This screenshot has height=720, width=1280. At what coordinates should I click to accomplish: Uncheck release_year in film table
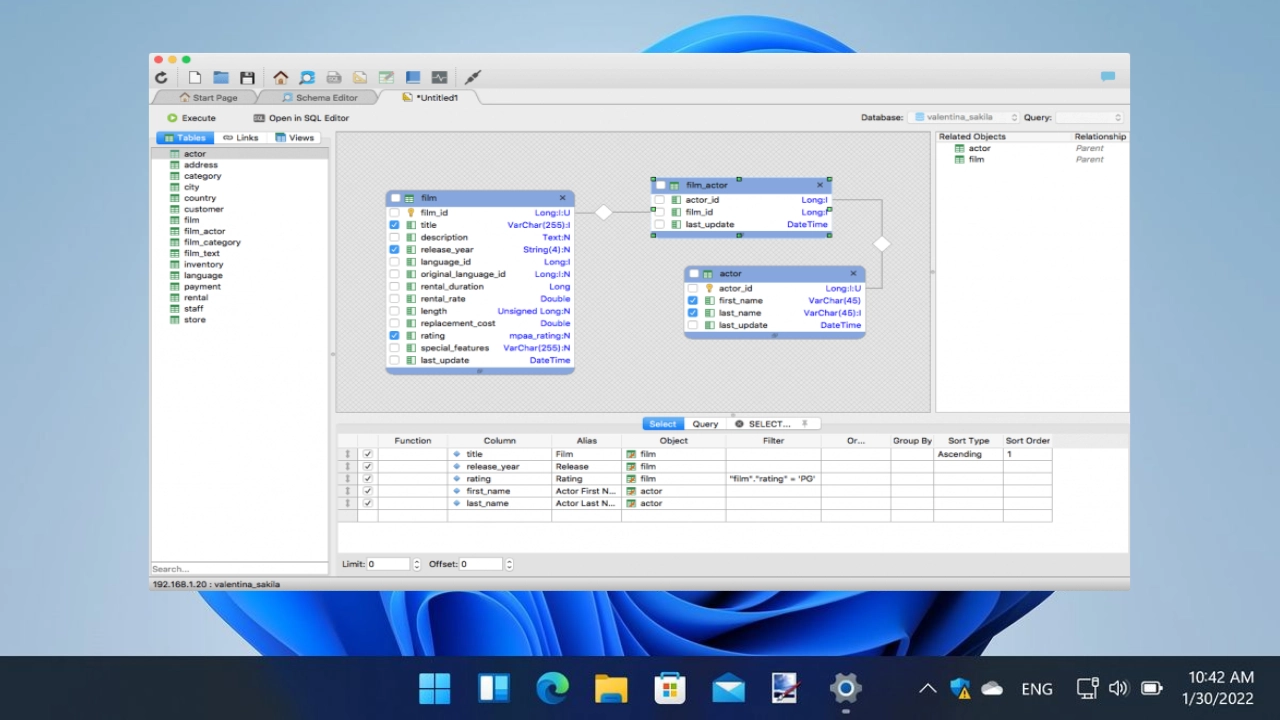pyautogui.click(x=395, y=250)
